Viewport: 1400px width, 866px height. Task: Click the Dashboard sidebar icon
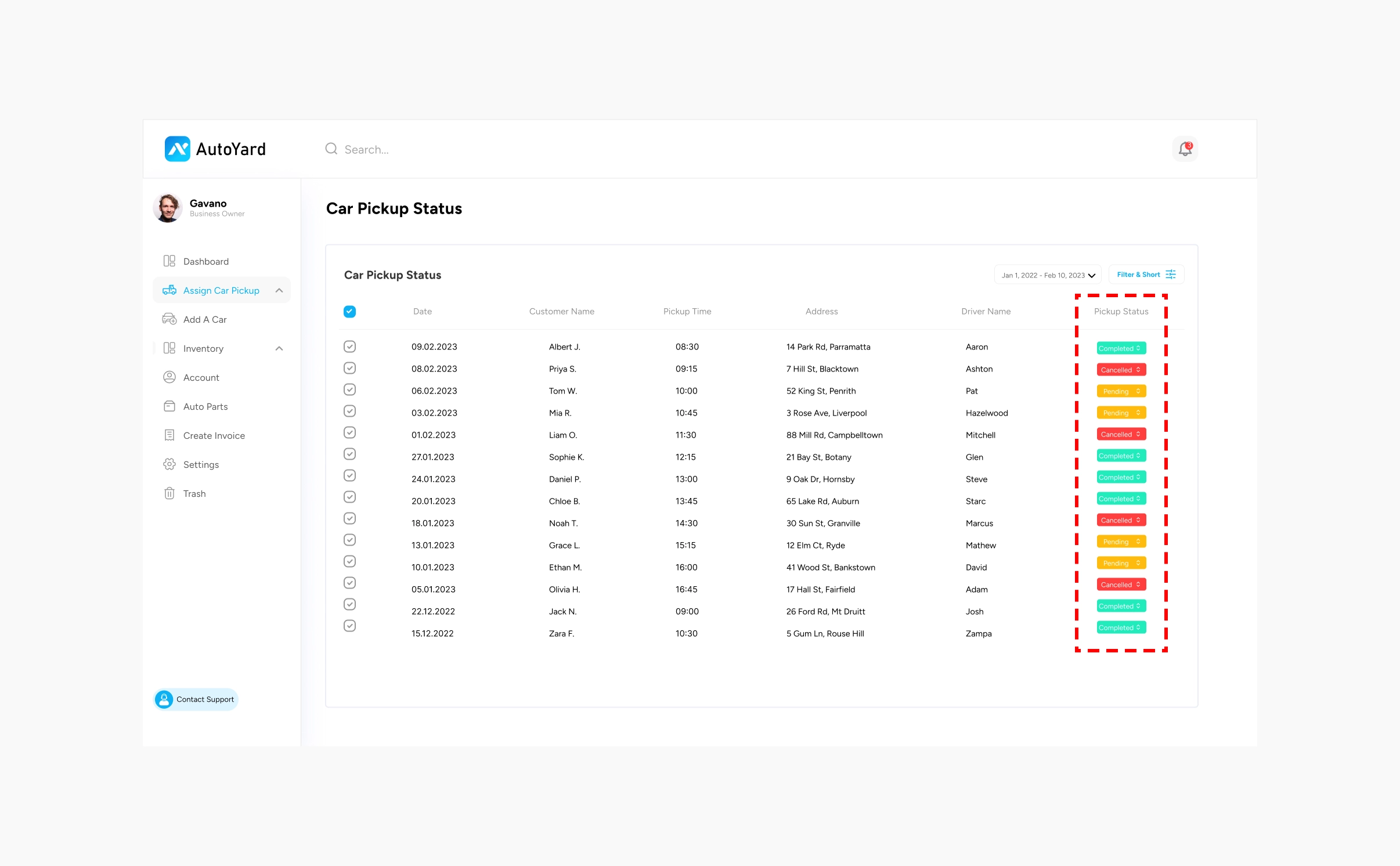click(x=169, y=261)
